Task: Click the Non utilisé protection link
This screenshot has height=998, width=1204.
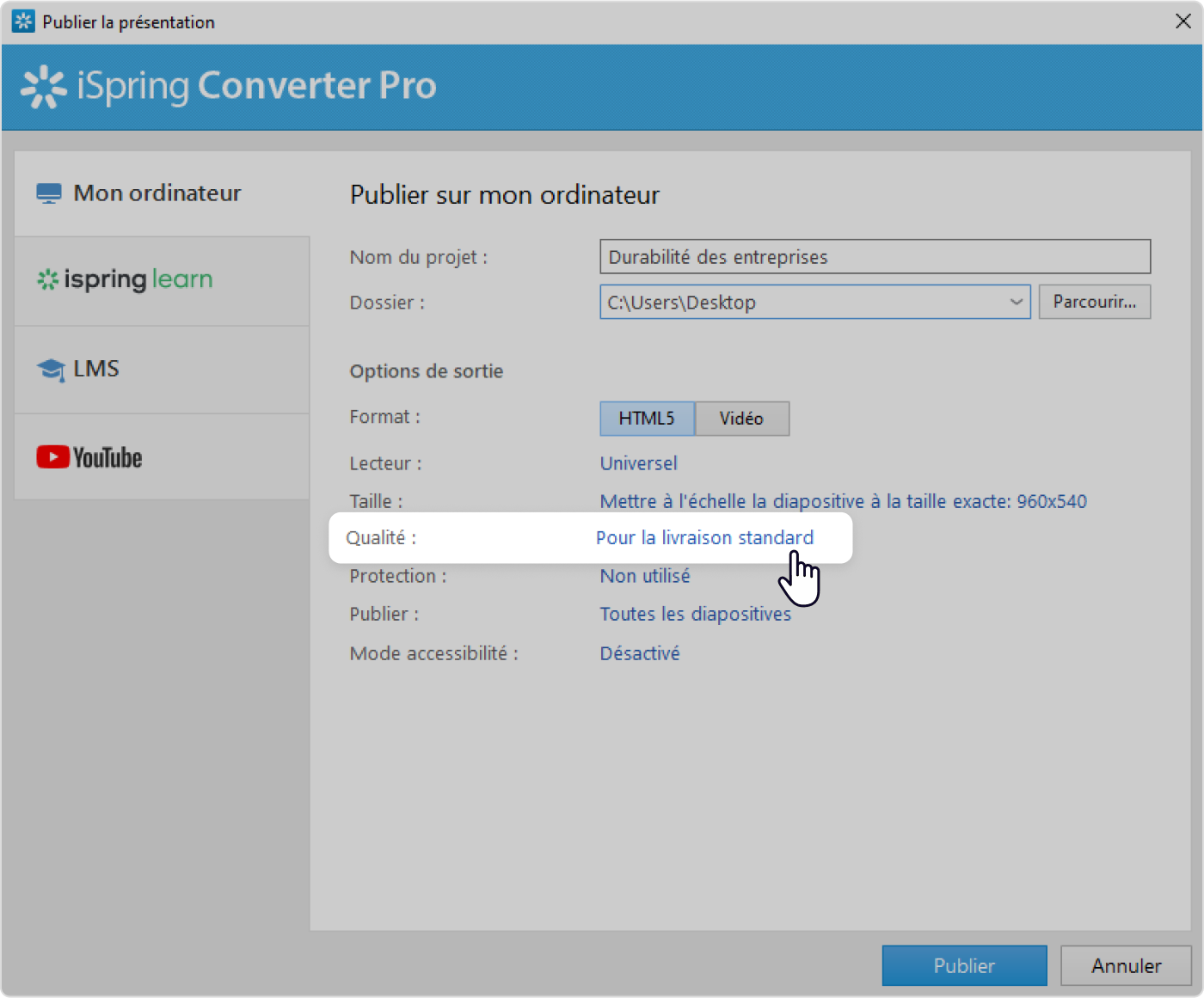Action: pyautogui.click(x=645, y=576)
